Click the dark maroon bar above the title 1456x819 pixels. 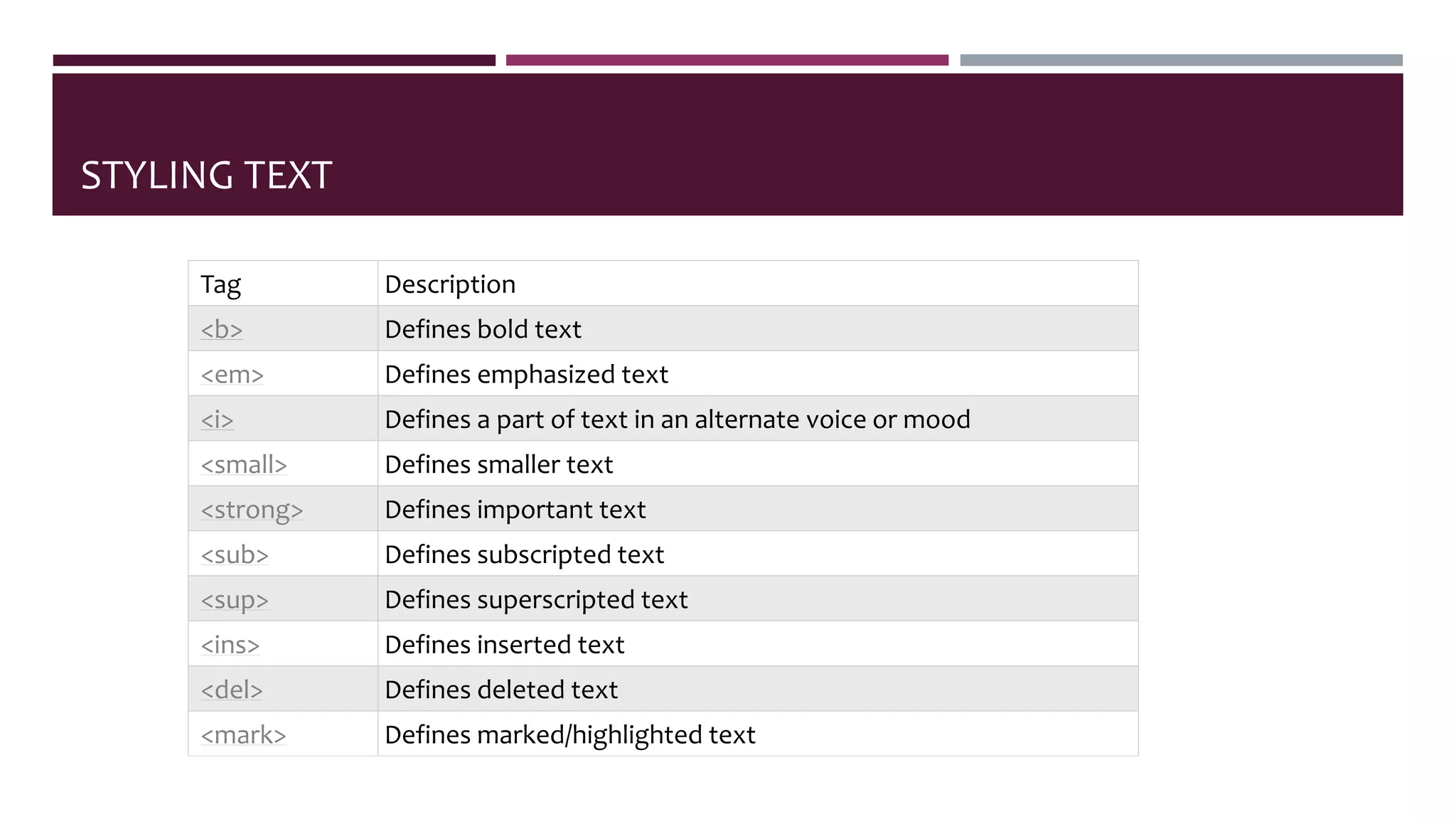click(274, 60)
